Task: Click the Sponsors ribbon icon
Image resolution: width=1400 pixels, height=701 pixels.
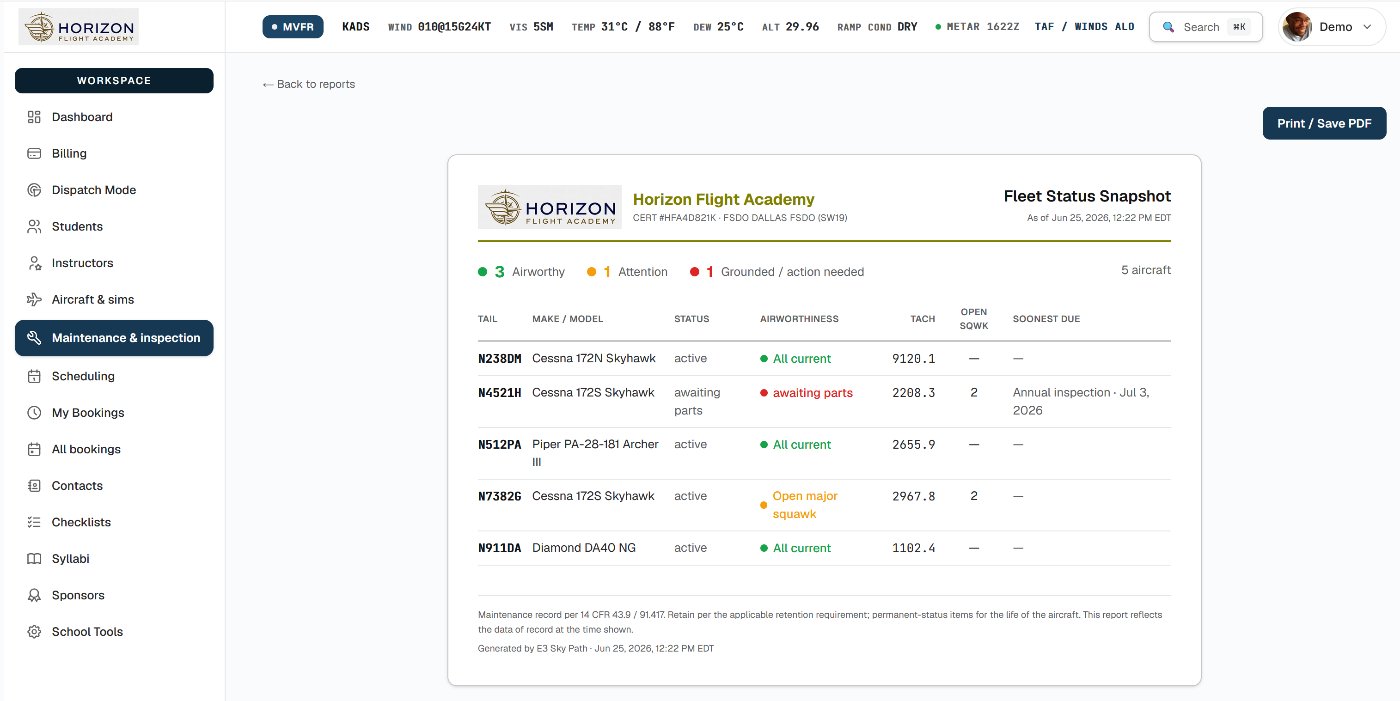Action: 34,595
